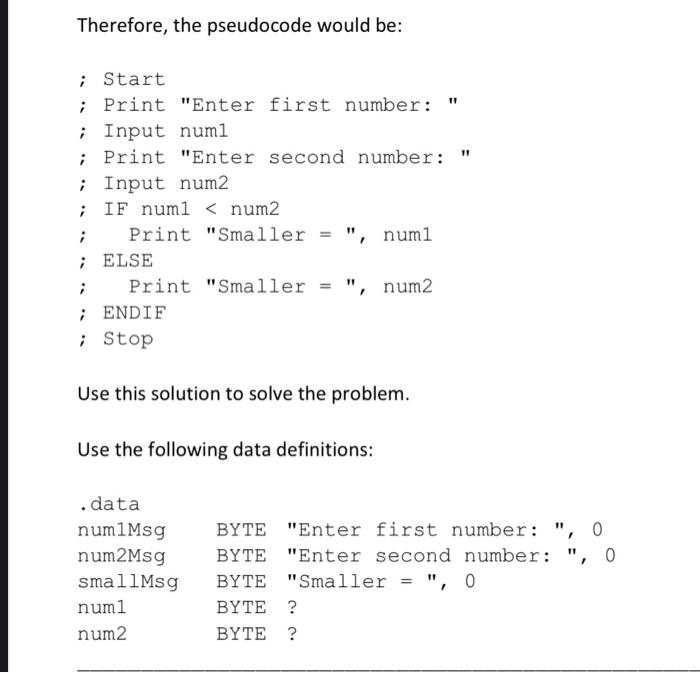The height and width of the screenshot is (673, 700).
Task: Click 'Use this solution to solve the problem.'
Action: click(x=243, y=394)
